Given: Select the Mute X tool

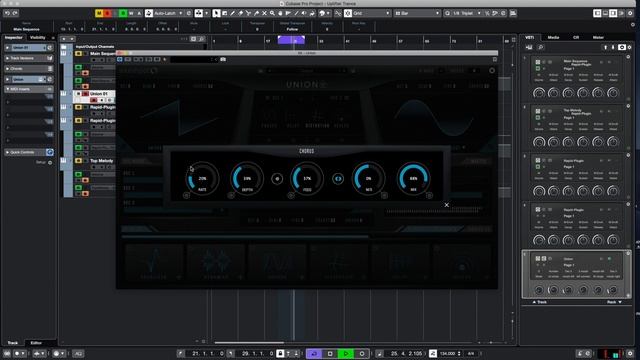Looking at the screenshot, I should click(264, 13).
